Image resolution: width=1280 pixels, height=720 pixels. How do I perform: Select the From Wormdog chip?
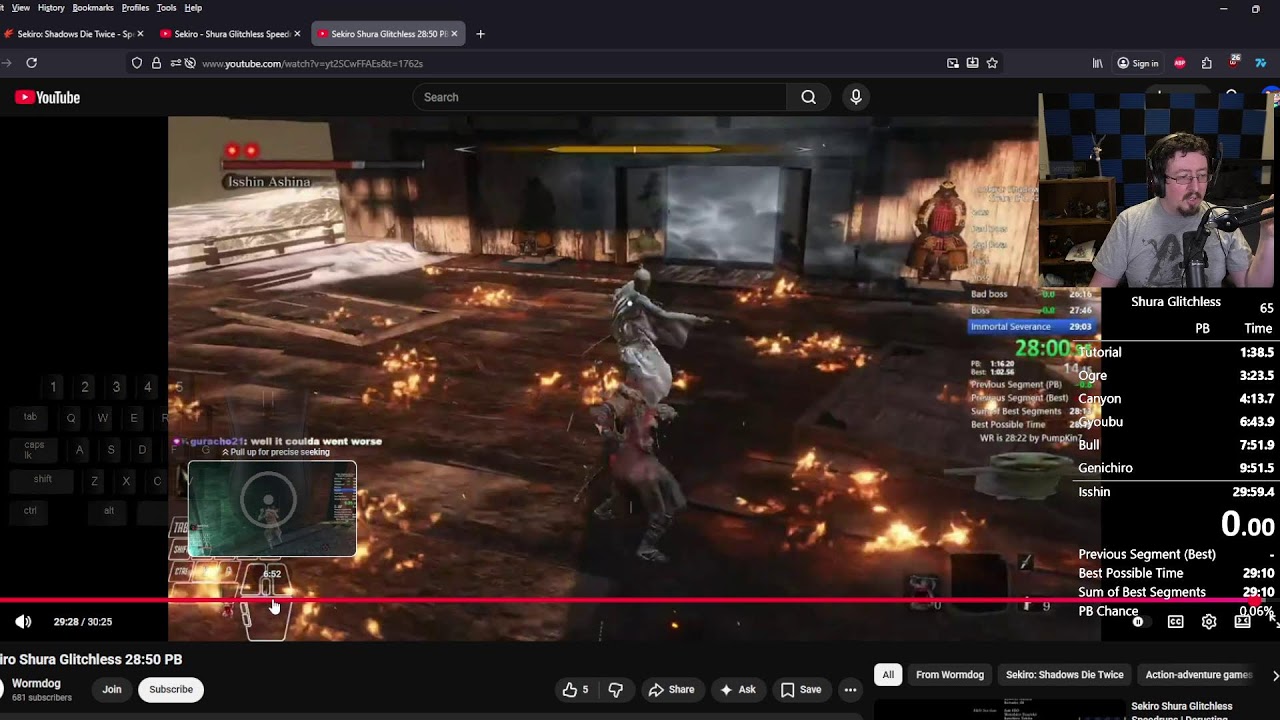[x=950, y=675]
